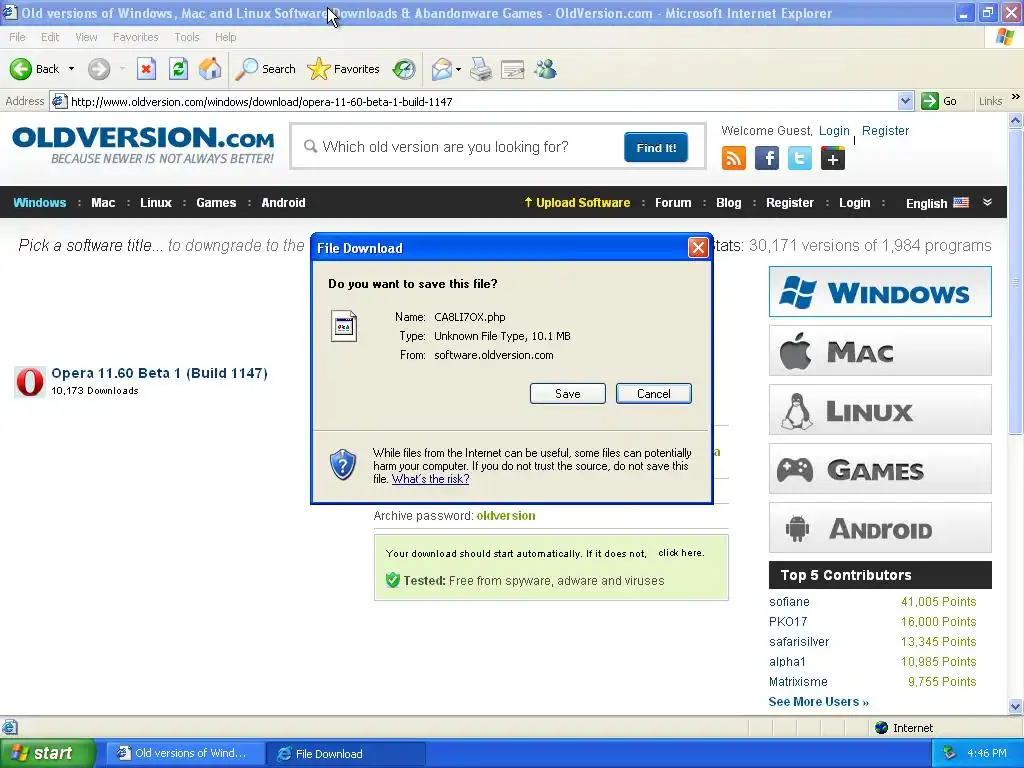Open the Mail button dropdown arrow
Viewport: 1024px width, 768px height.
(x=458, y=69)
